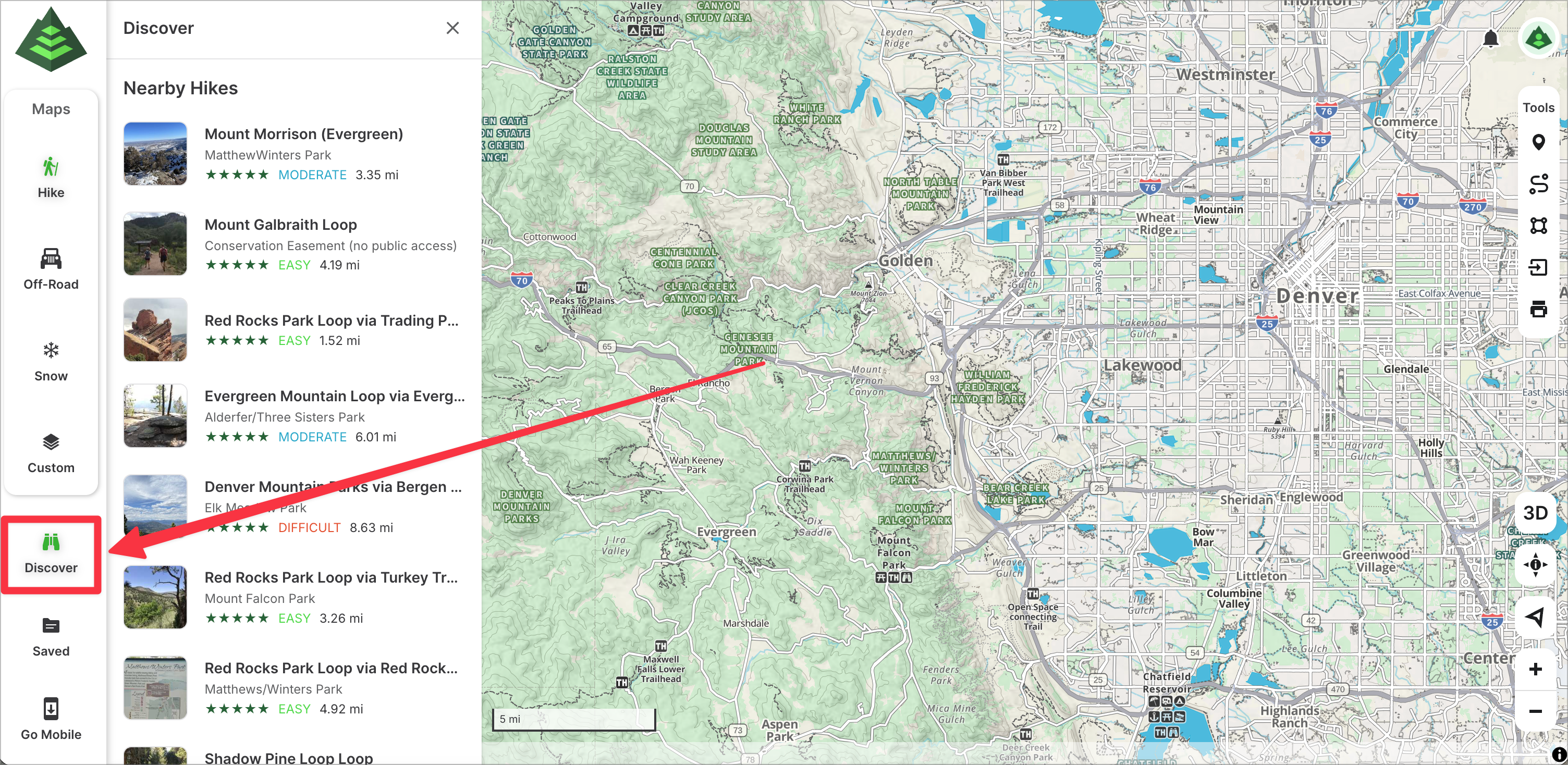The height and width of the screenshot is (765, 1568).
Task: Select the area polygon tool
Action: point(1538,226)
